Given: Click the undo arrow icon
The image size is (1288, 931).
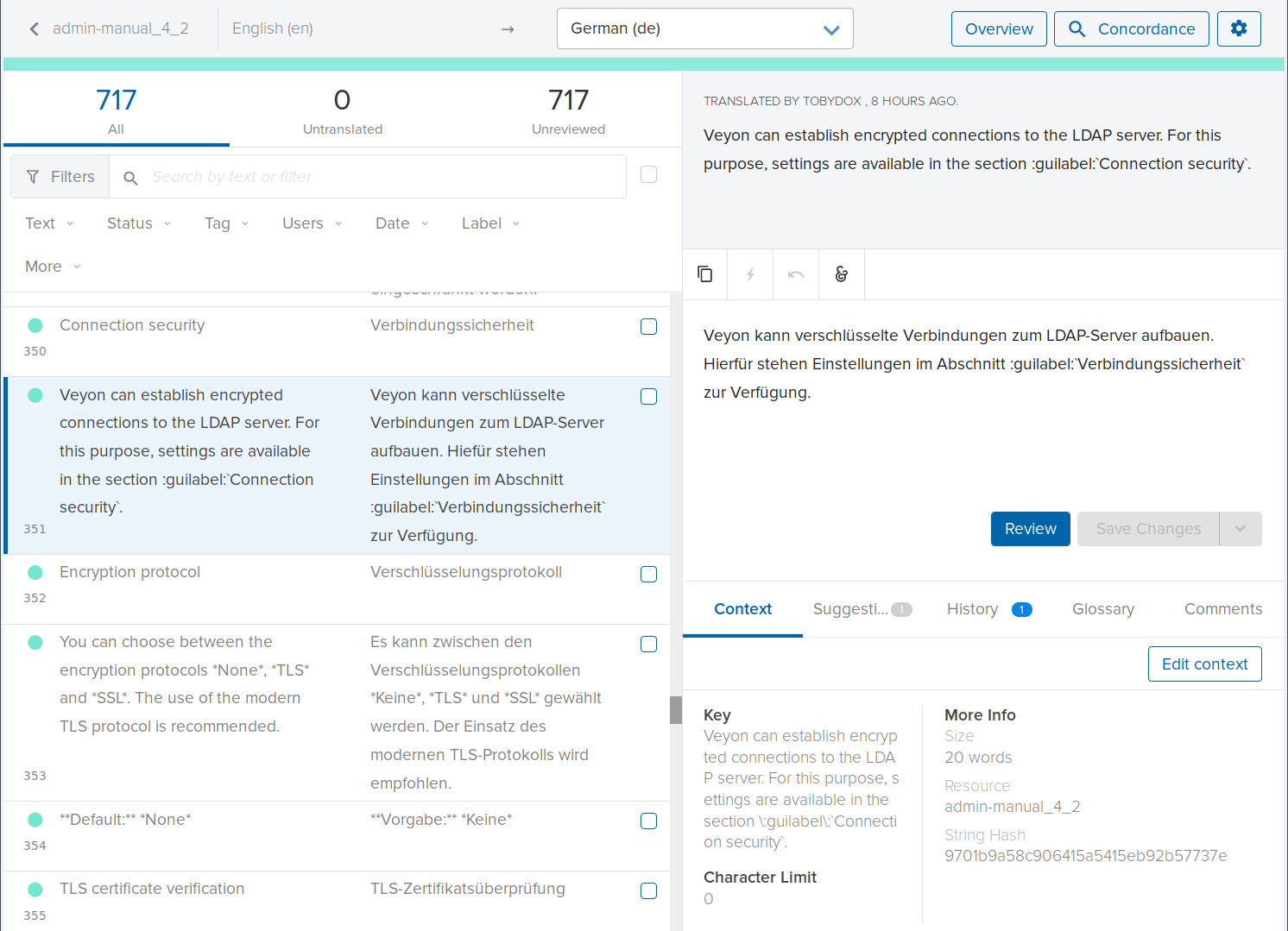Looking at the screenshot, I should (796, 274).
